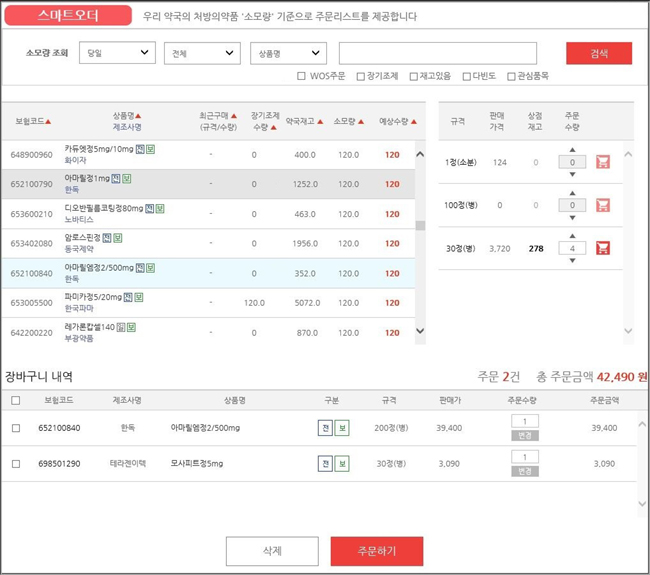
Task: Click the 전 badge on 아마릴엠정 cart row
Action: [x=325, y=428]
